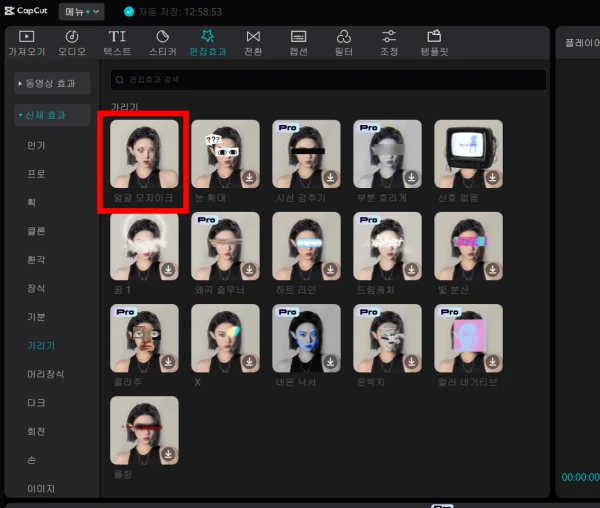This screenshot has height=508, width=600.
Task: Open the 가져오기 import tab
Action: 27,43
